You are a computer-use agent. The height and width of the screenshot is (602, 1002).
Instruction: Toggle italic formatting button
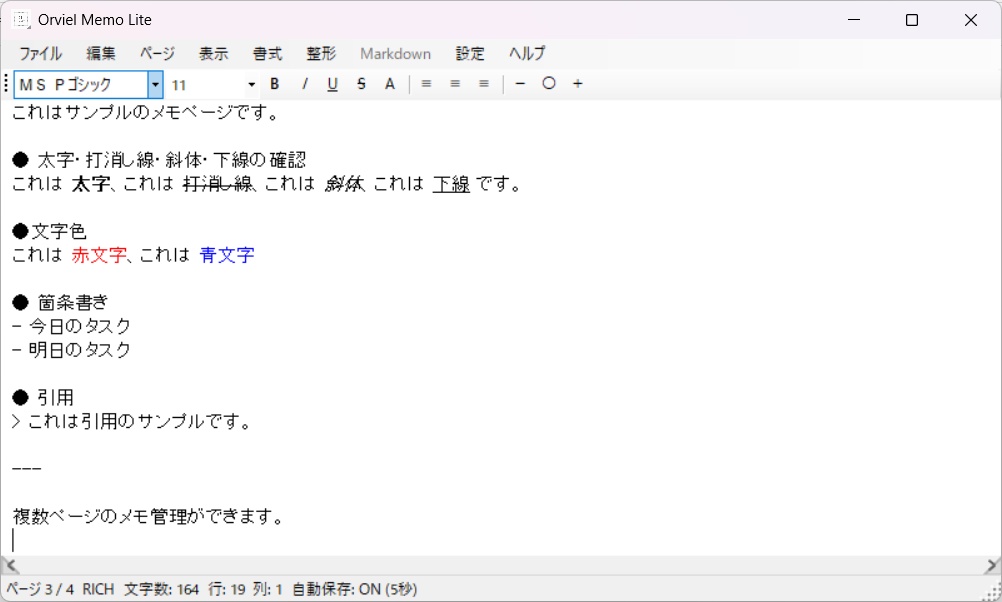click(305, 84)
